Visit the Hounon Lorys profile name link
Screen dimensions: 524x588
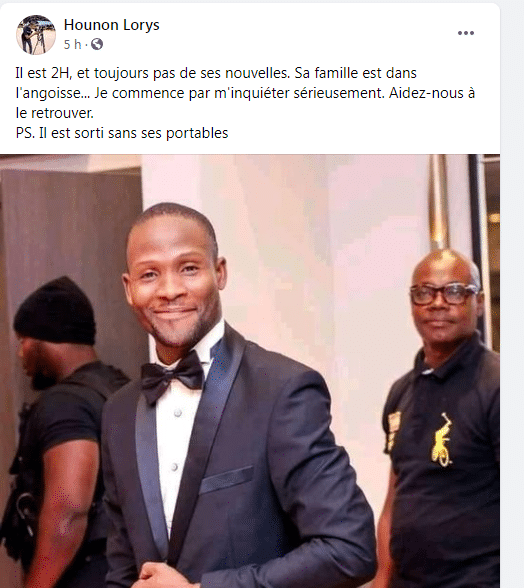coord(111,25)
